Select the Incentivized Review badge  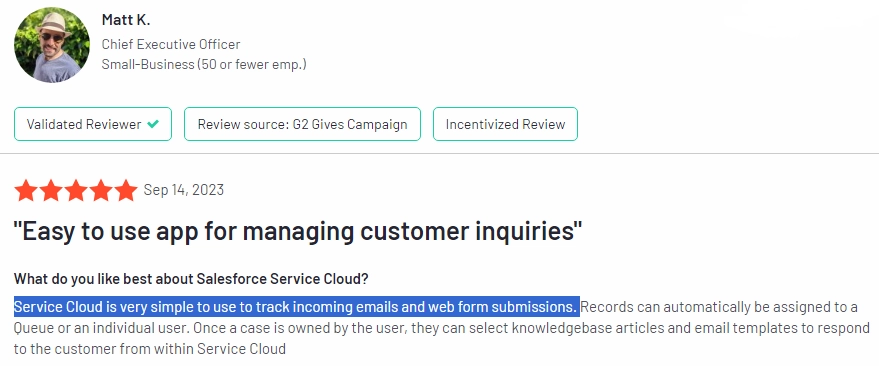[505, 124]
